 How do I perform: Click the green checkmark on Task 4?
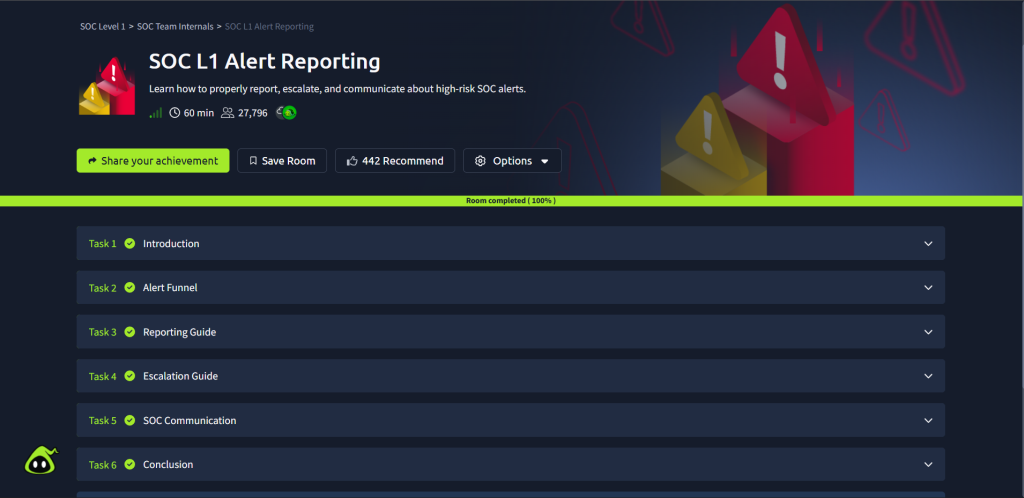tap(130, 377)
